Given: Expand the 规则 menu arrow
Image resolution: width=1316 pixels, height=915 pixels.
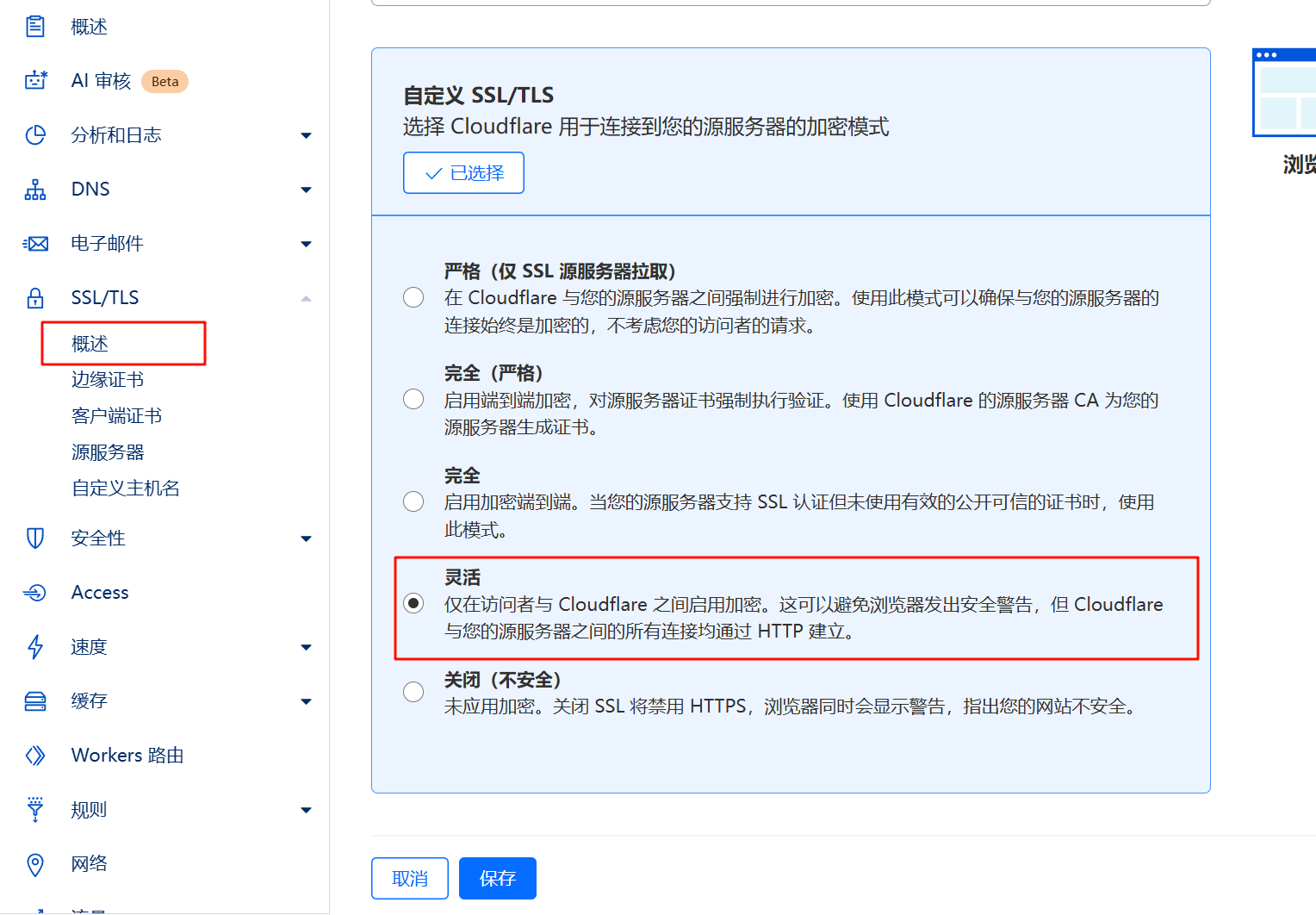Looking at the screenshot, I should [306, 810].
